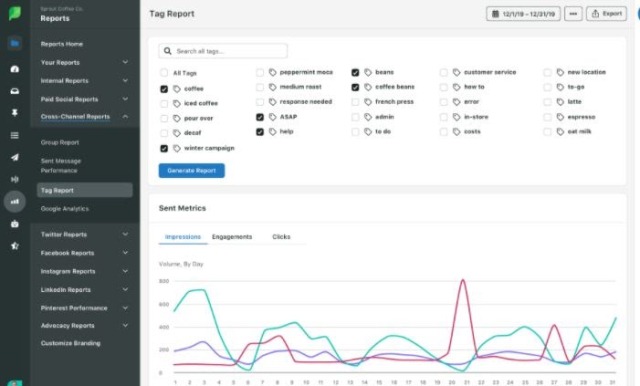
Task: Uncheck the coffee tag checkbox
Action: click(x=164, y=89)
